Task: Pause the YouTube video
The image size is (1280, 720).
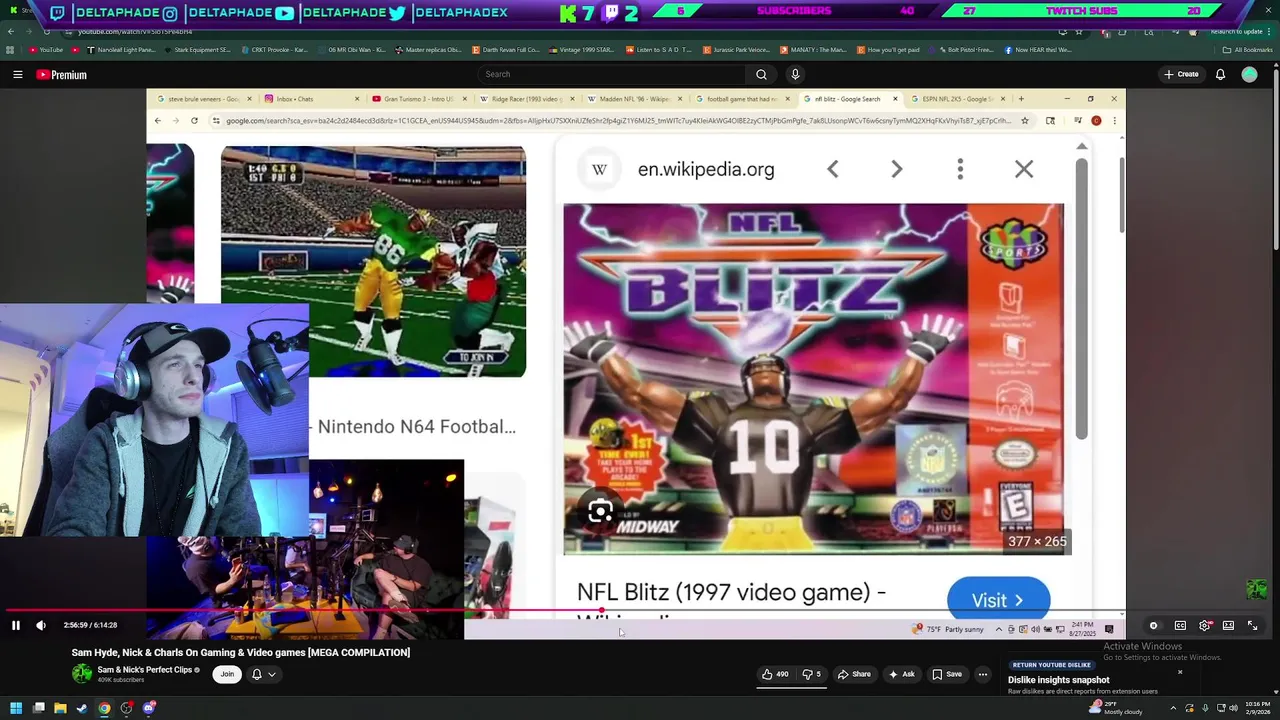Action: (x=16, y=625)
